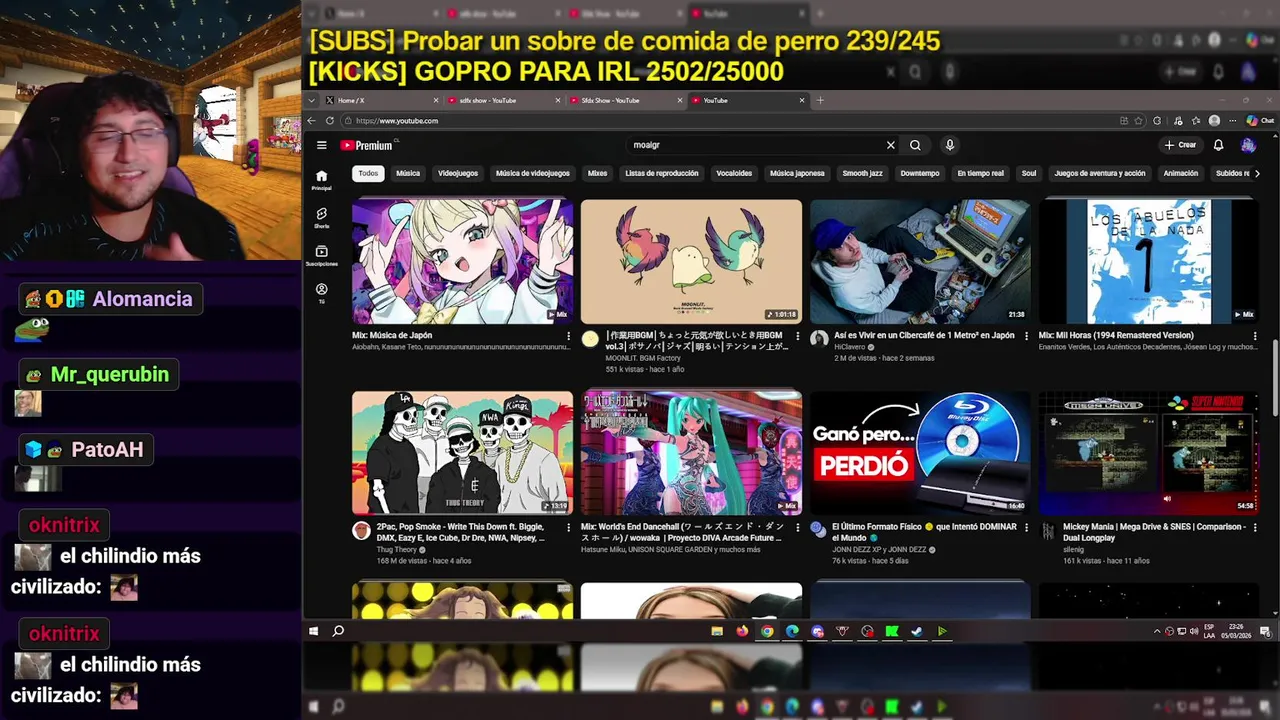1280x720 pixels.
Task: Open options for World's End Dancehall mix
Action: 798,527
